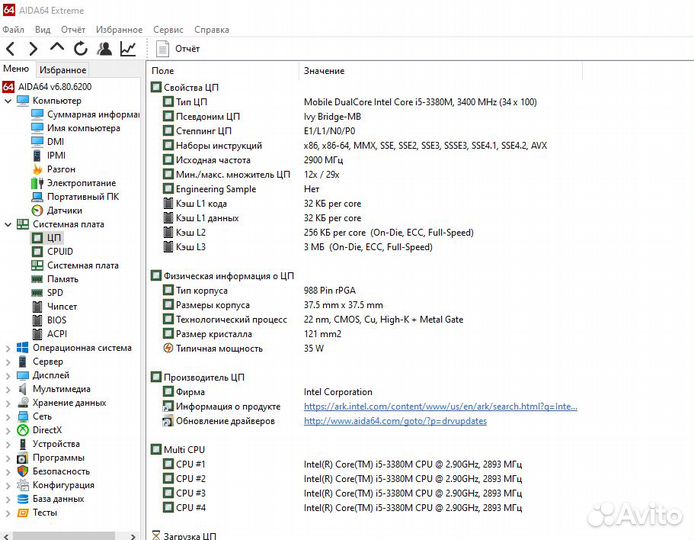This screenshot has width=694, height=540.
Task: Expand the Сервер tree node
Action: [8, 362]
